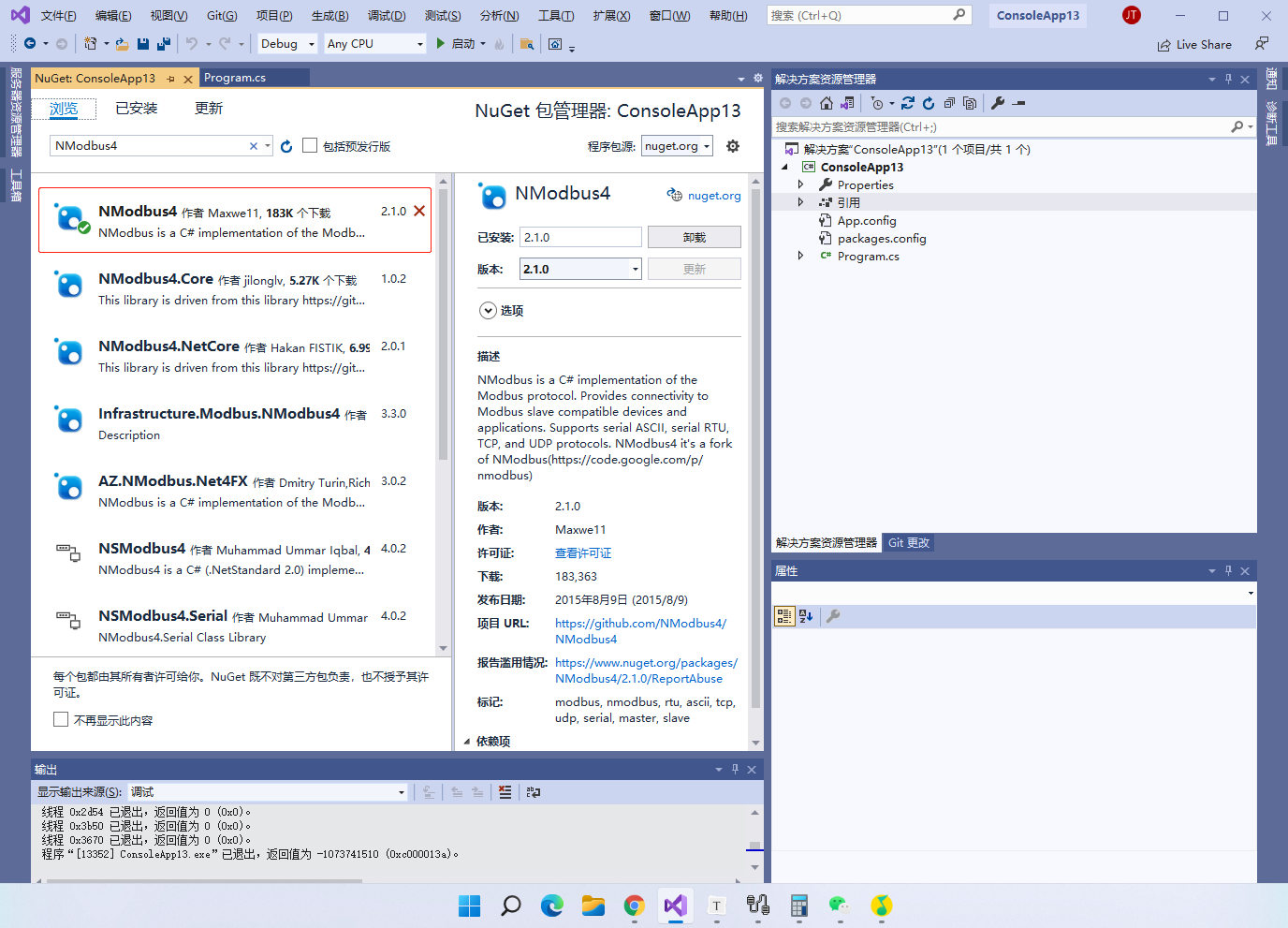Click alphabetical sort icon in Properties panel
This screenshot has height=928, width=1288.
tap(806, 616)
